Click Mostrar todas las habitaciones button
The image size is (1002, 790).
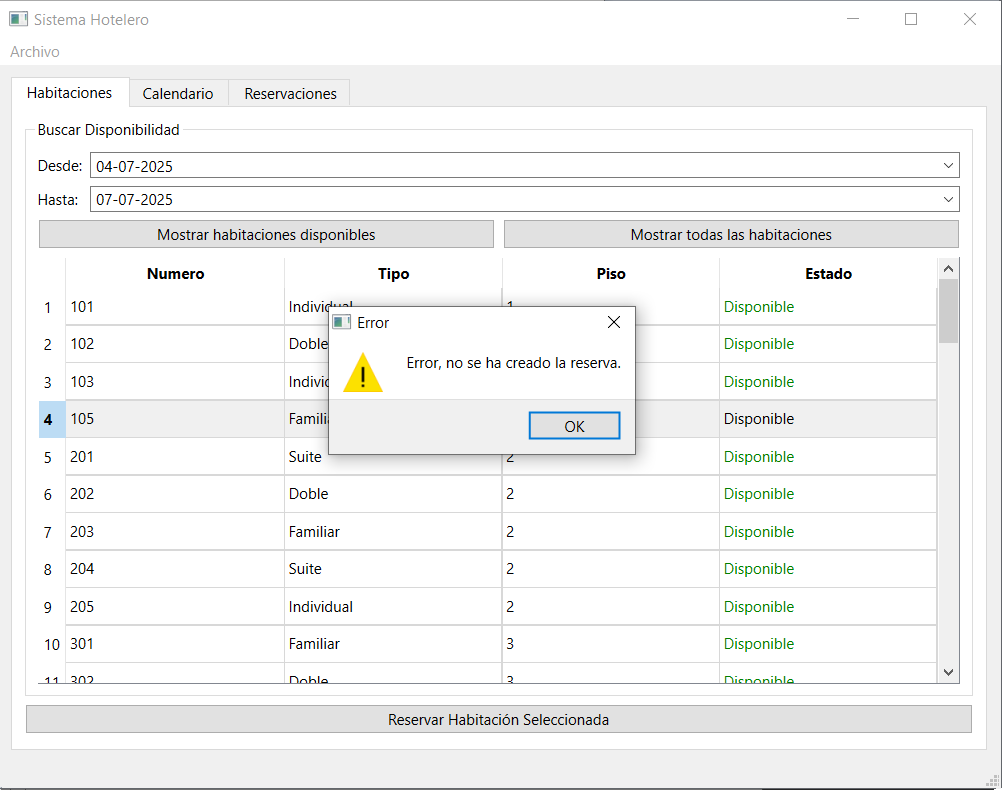point(731,235)
